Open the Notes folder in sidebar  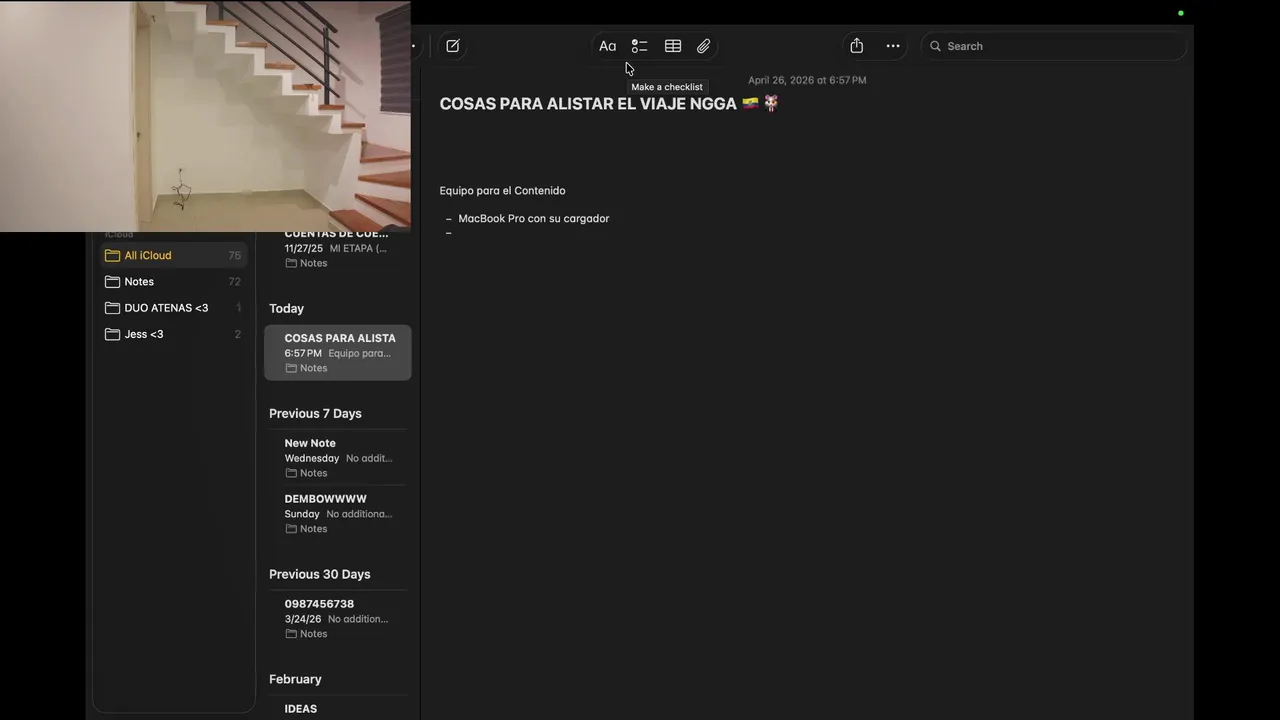click(173, 282)
